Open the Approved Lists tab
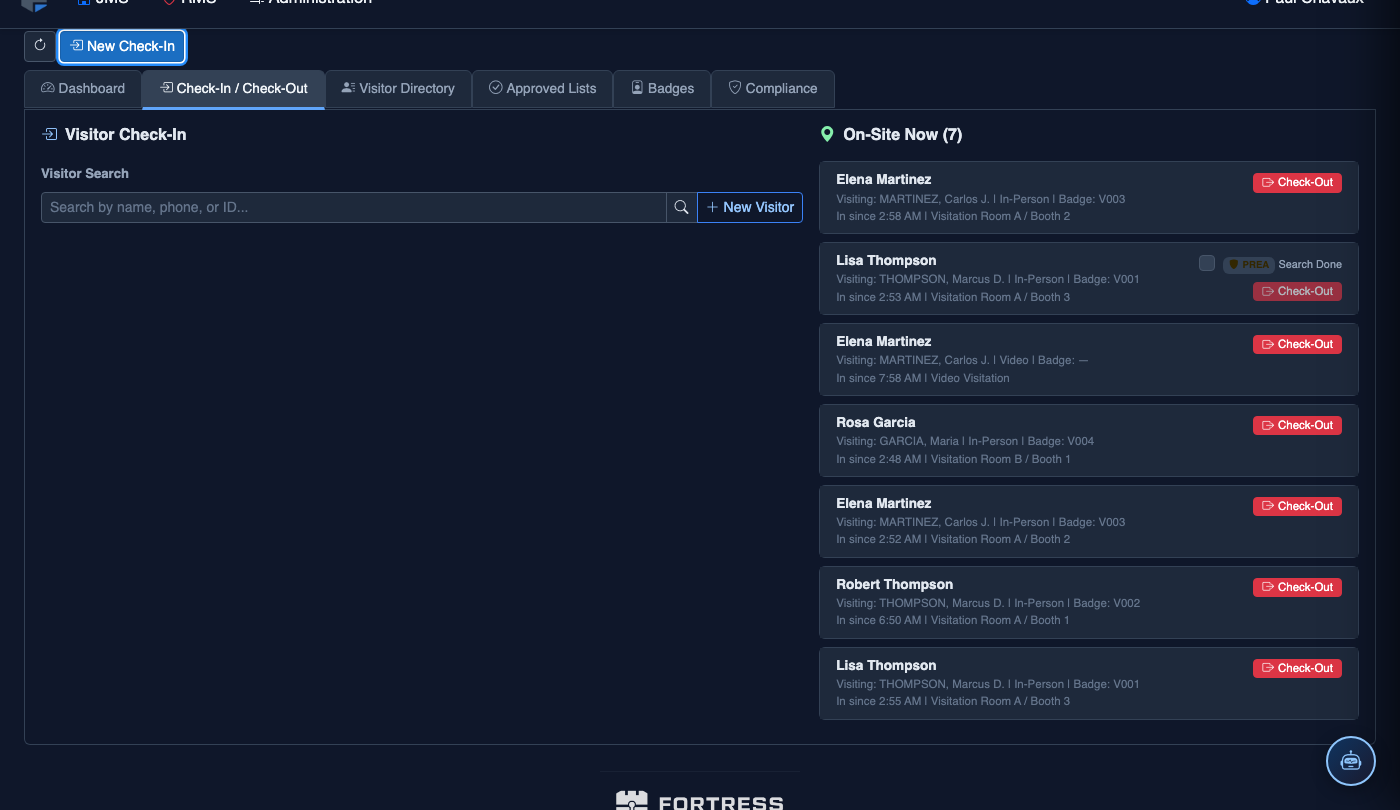 [542, 88]
